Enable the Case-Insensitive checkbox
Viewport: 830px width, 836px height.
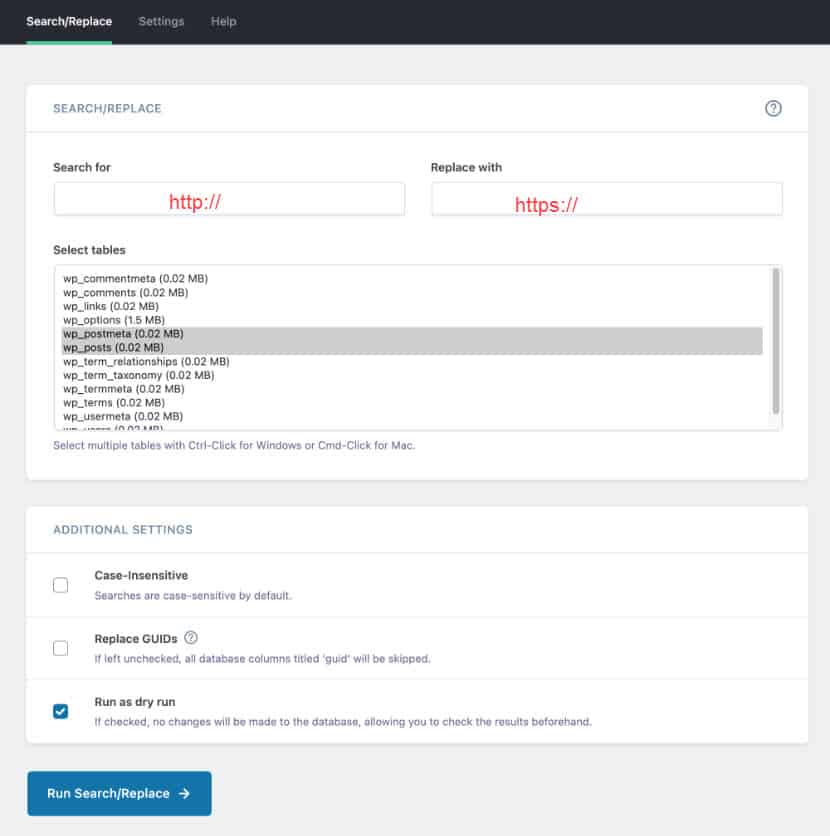[61, 585]
